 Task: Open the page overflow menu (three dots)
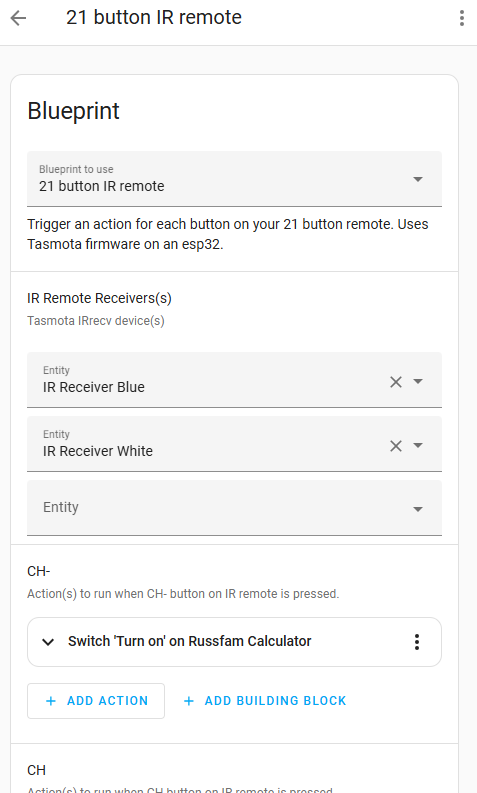click(x=461, y=18)
